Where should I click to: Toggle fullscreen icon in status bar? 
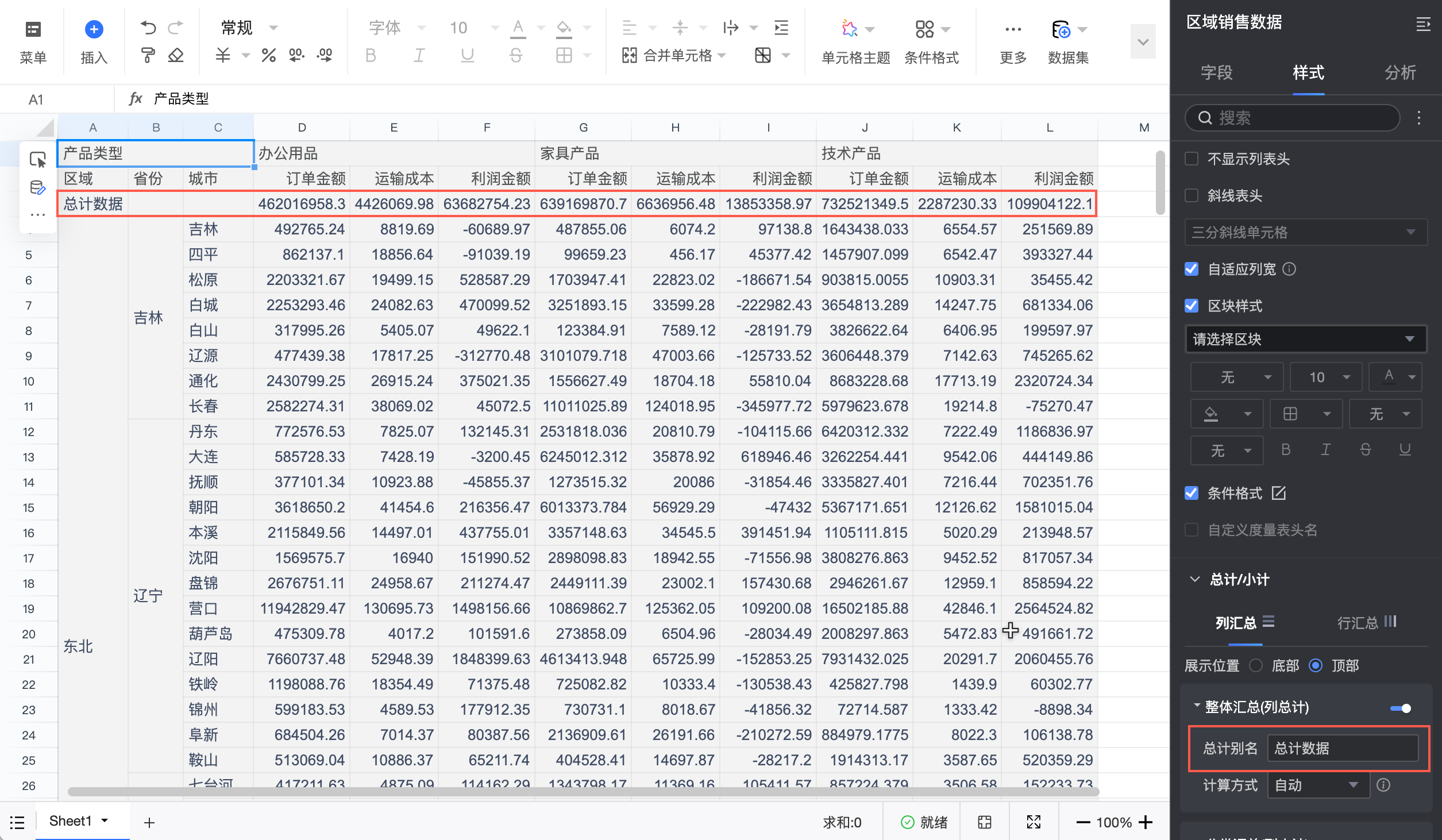click(1034, 822)
